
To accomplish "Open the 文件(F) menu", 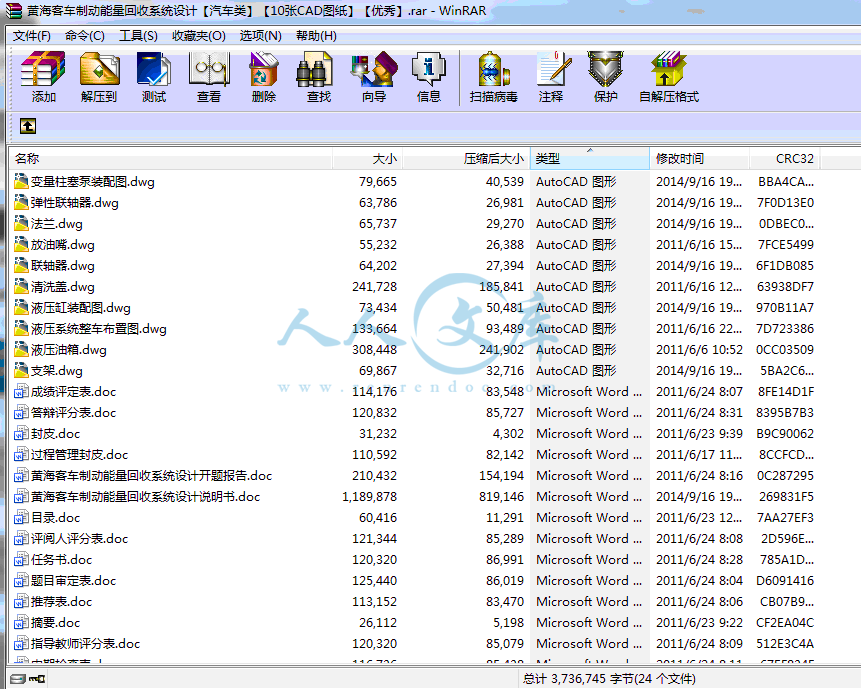I will tap(32, 36).
